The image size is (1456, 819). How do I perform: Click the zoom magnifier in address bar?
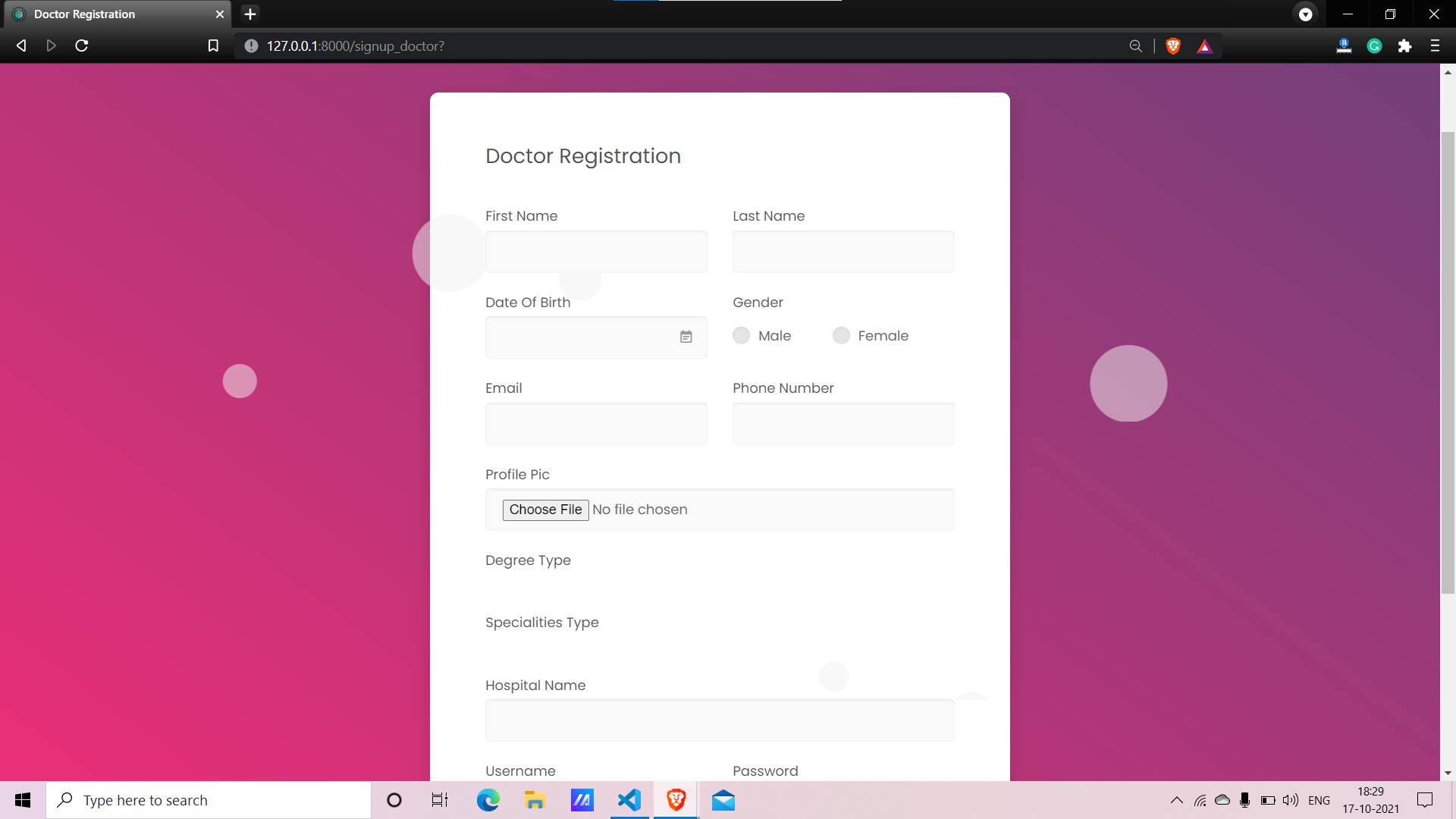1135,46
